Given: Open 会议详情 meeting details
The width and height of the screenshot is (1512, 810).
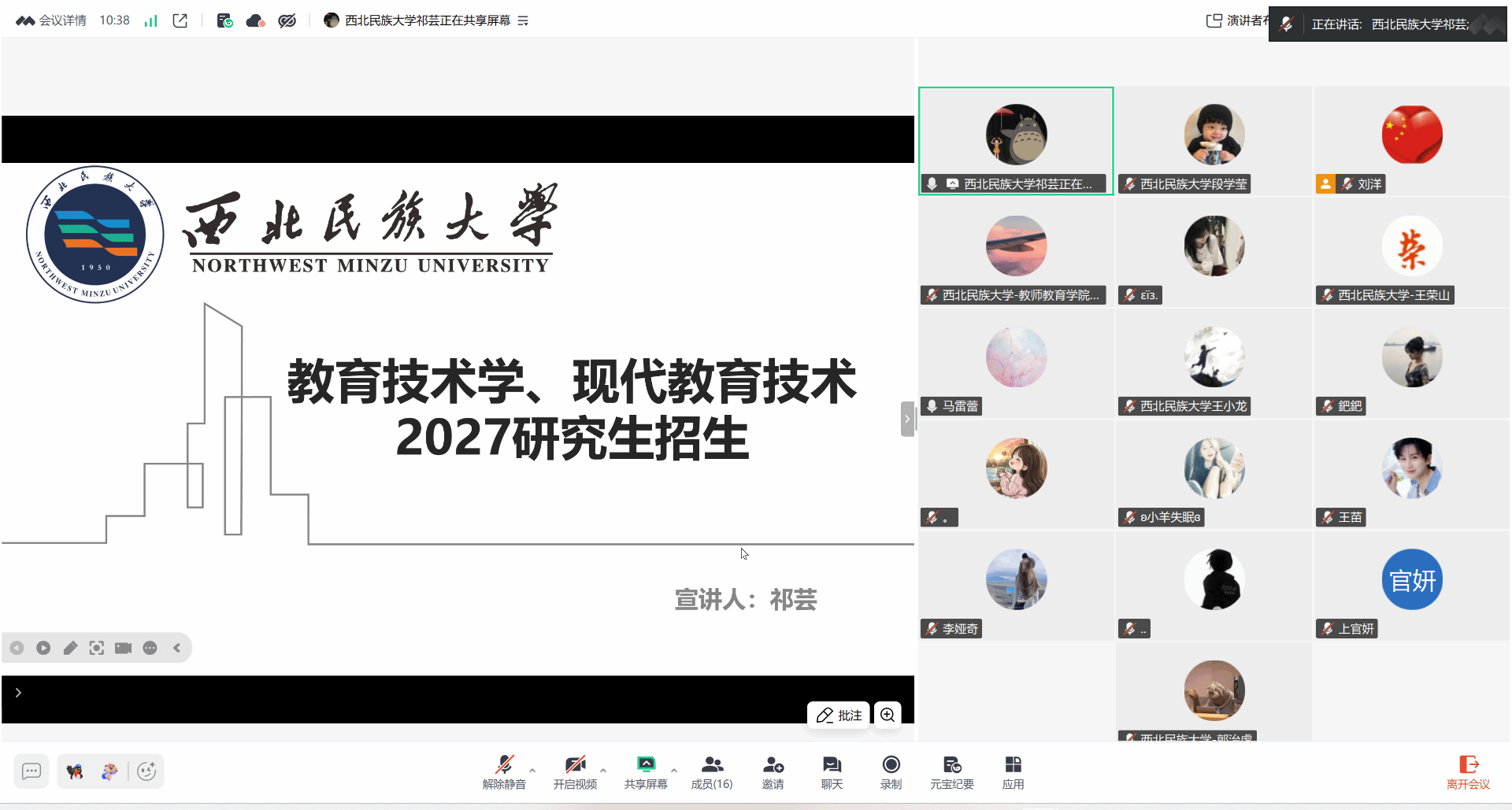Looking at the screenshot, I should pyautogui.click(x=52, y=20).
